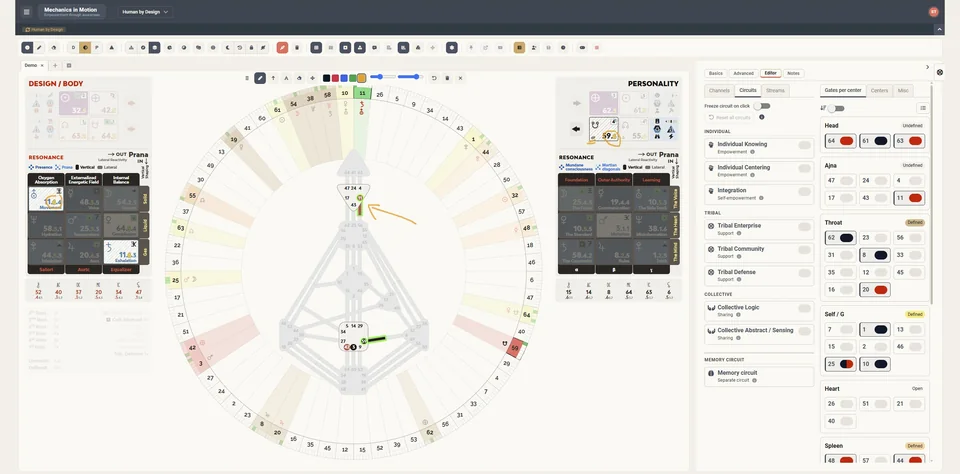
Task: Open the Channels tab
Action: pos(719,91)
